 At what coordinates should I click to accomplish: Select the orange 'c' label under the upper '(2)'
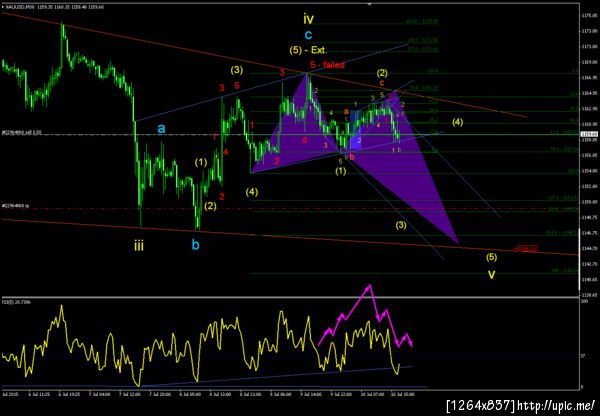click(382, 82)
